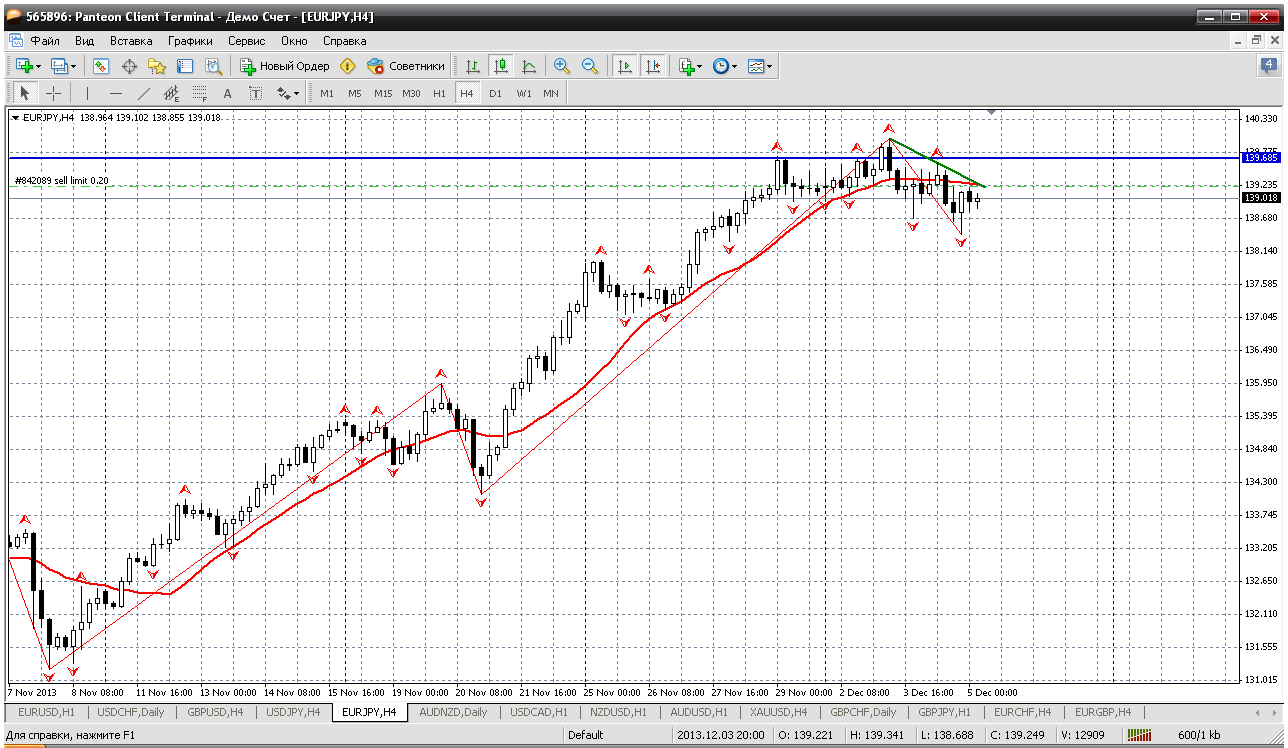Toggle the Chart Shift button
The image size is (1288, 748).
point(653,66)
